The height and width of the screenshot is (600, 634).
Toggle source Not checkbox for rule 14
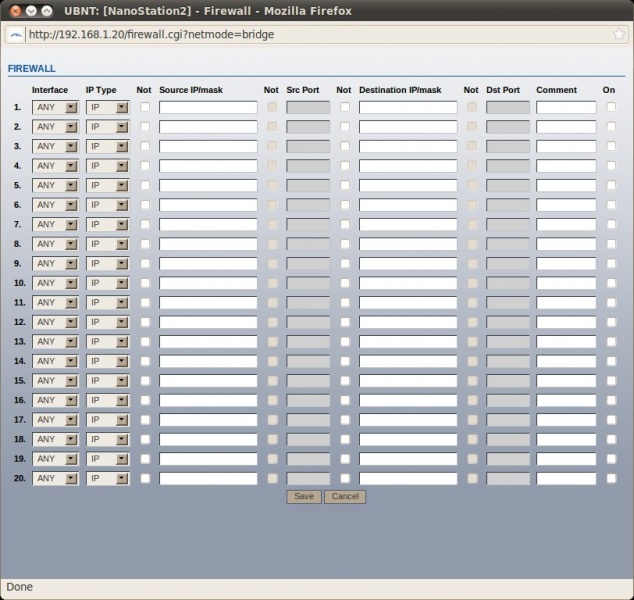pos(145,361)
